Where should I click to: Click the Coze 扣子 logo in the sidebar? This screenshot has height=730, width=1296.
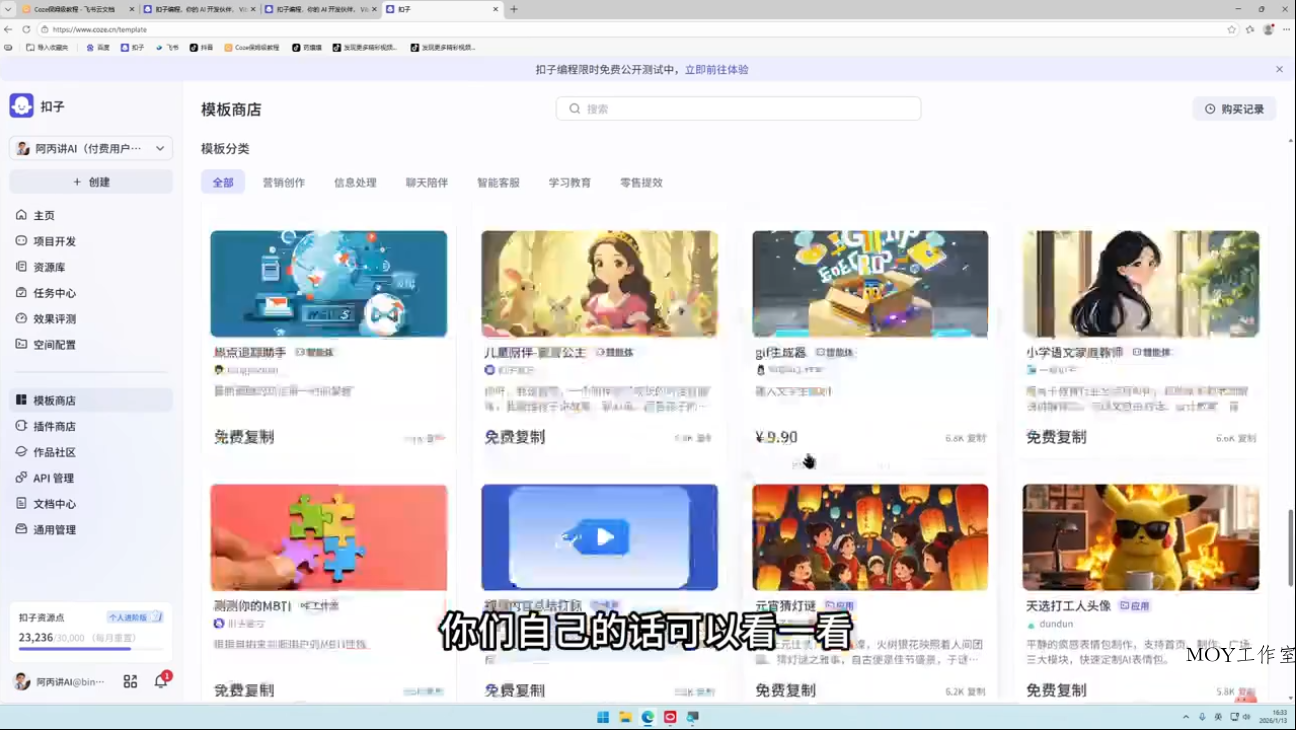coord(21,106)
